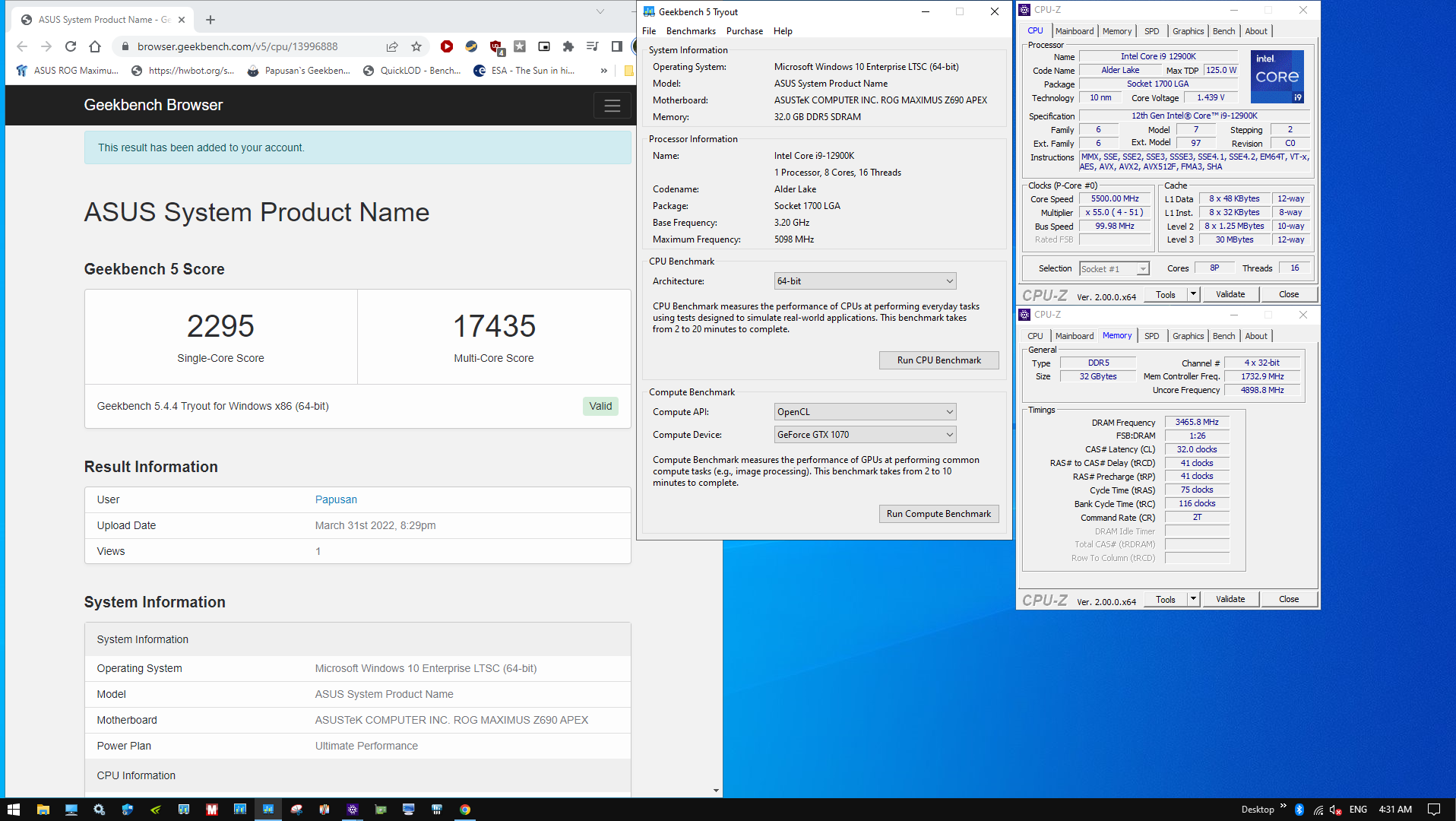Go to browser home page icon
Viewport: 1456px width, 821px height.
(95, 46)
